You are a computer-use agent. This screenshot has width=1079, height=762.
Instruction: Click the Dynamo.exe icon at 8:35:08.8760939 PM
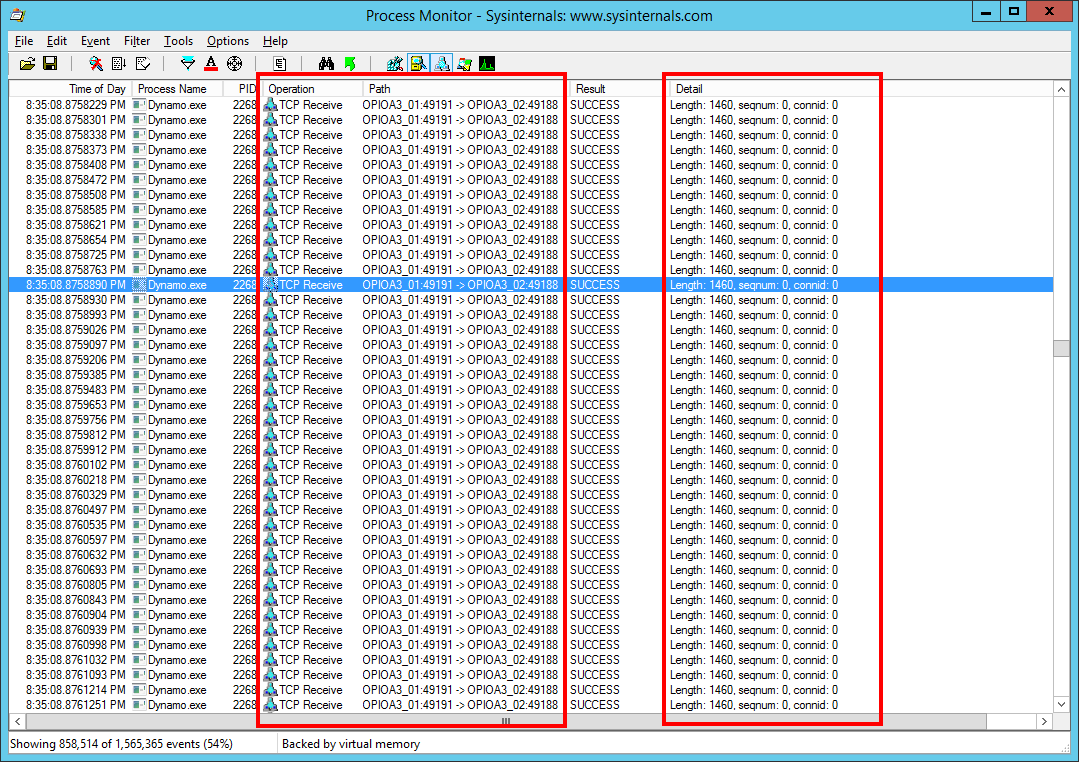click(x=139, y=630)
